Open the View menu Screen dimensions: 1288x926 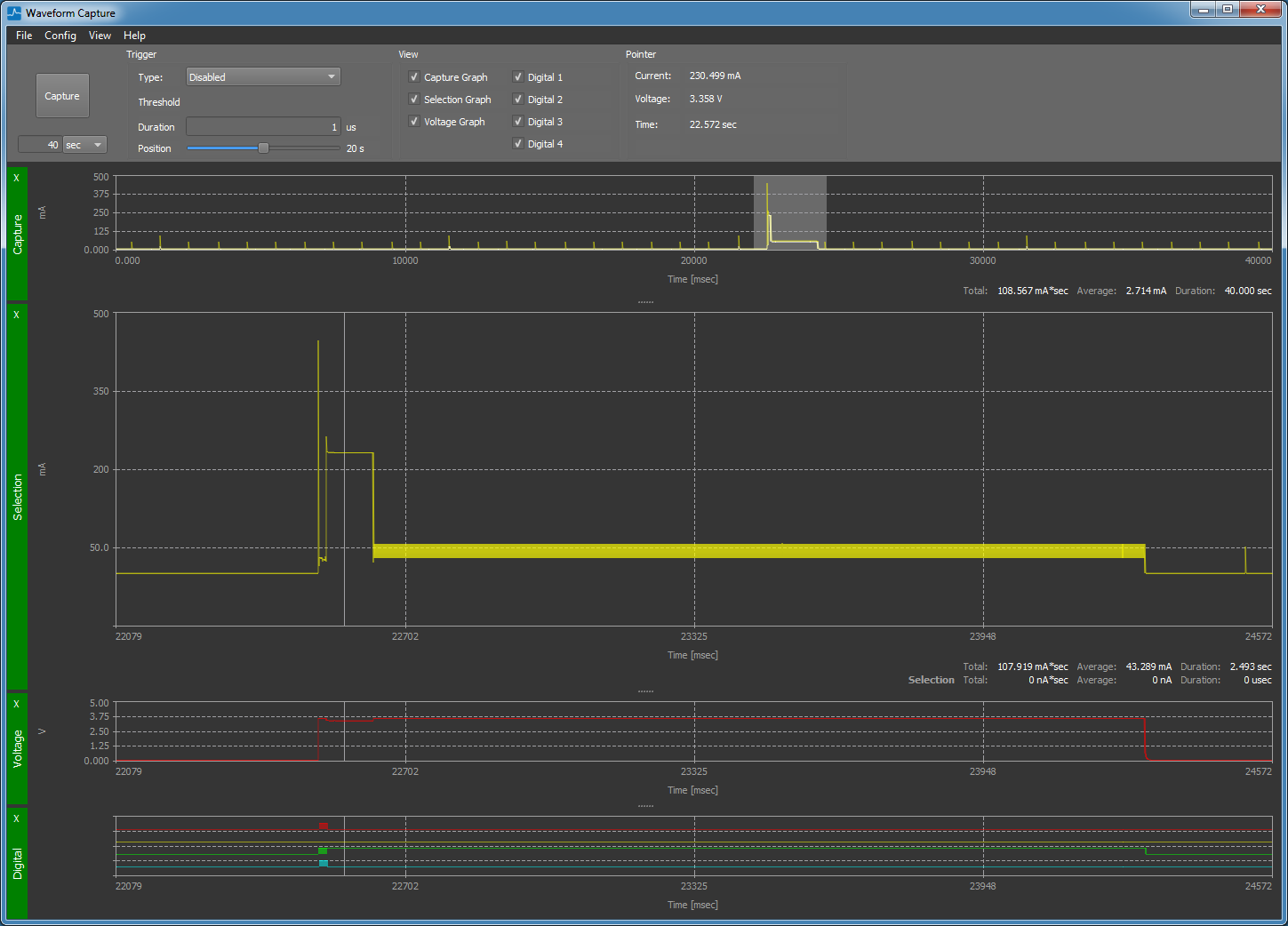100,36
